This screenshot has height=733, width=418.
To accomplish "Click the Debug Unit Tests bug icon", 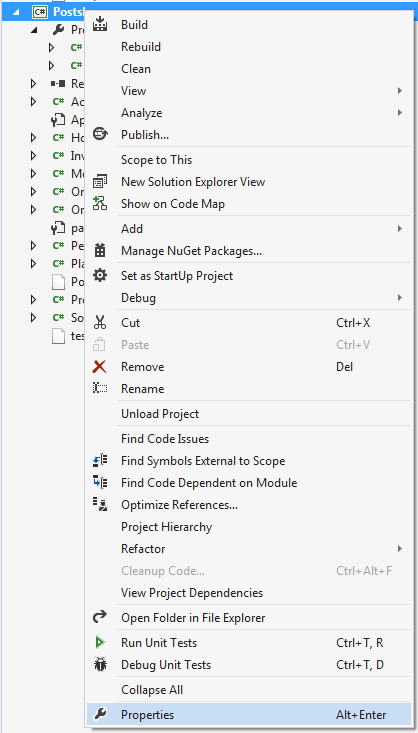I will point(100,664).
